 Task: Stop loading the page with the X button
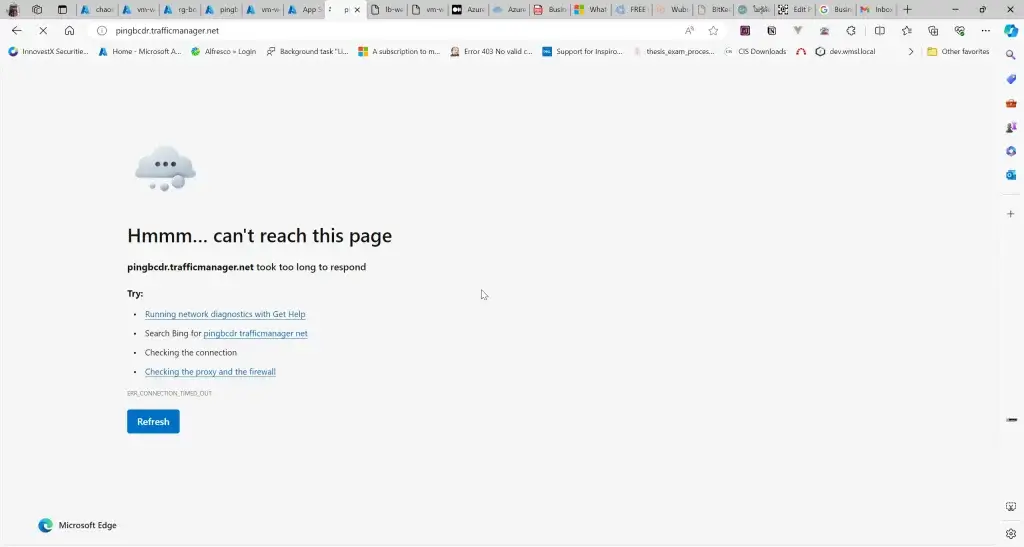point(42,30)
